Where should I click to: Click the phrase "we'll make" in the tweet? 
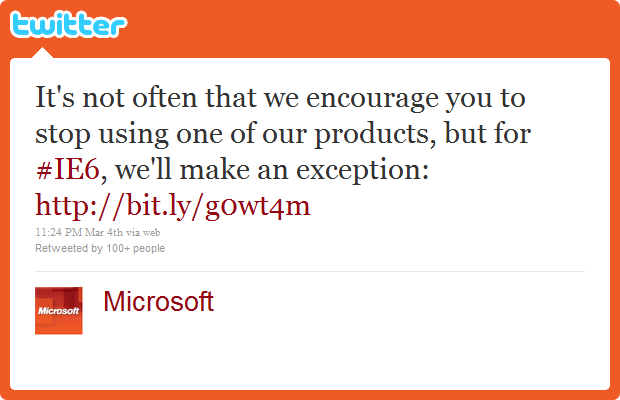(x=193, y=171)
